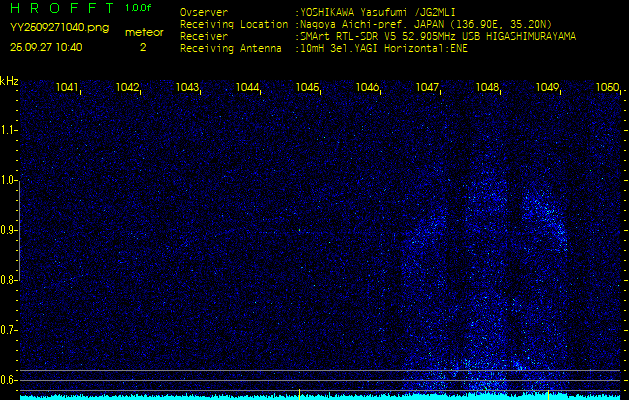This screenshot has width=629, height=400.
Task: Click the observer name YOSHIKAWA Yasufumi /JG2MLI
Action: pos(377,12)
